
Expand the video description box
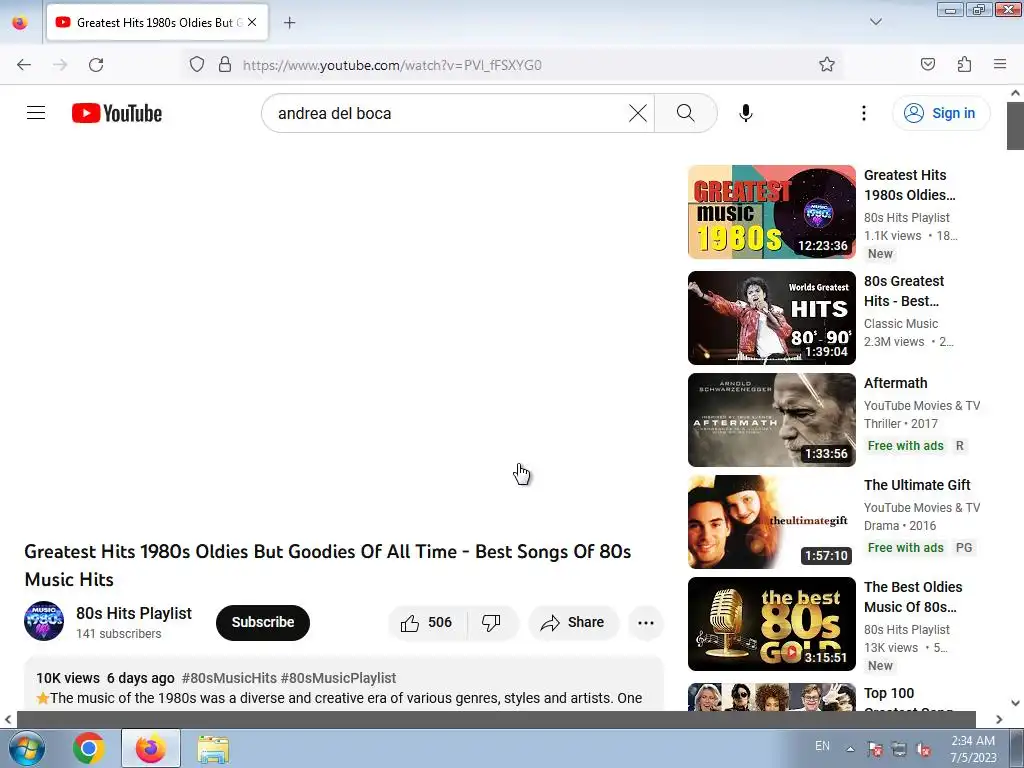click(x=344, y=686)
